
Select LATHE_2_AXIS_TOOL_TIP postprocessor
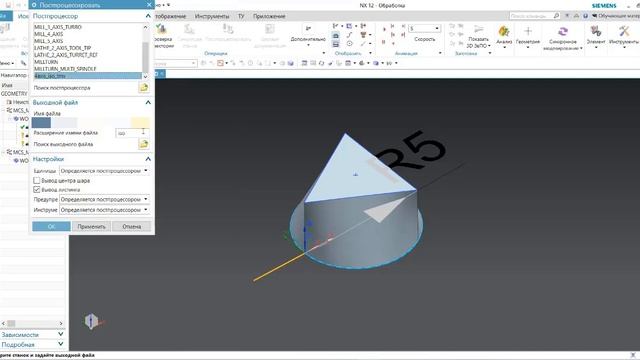(87, 48)
